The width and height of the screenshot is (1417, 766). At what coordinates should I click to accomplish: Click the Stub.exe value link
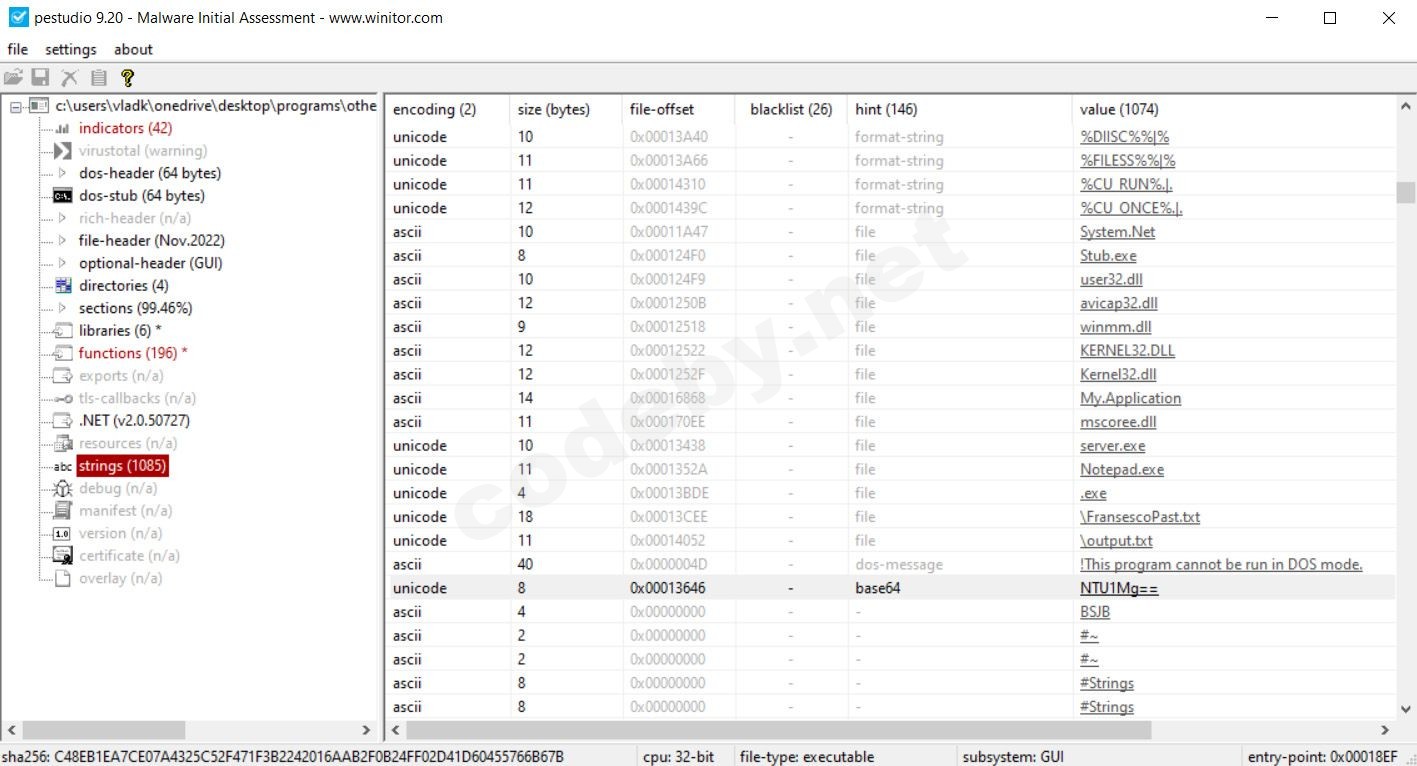click(x=1108, y=256)
